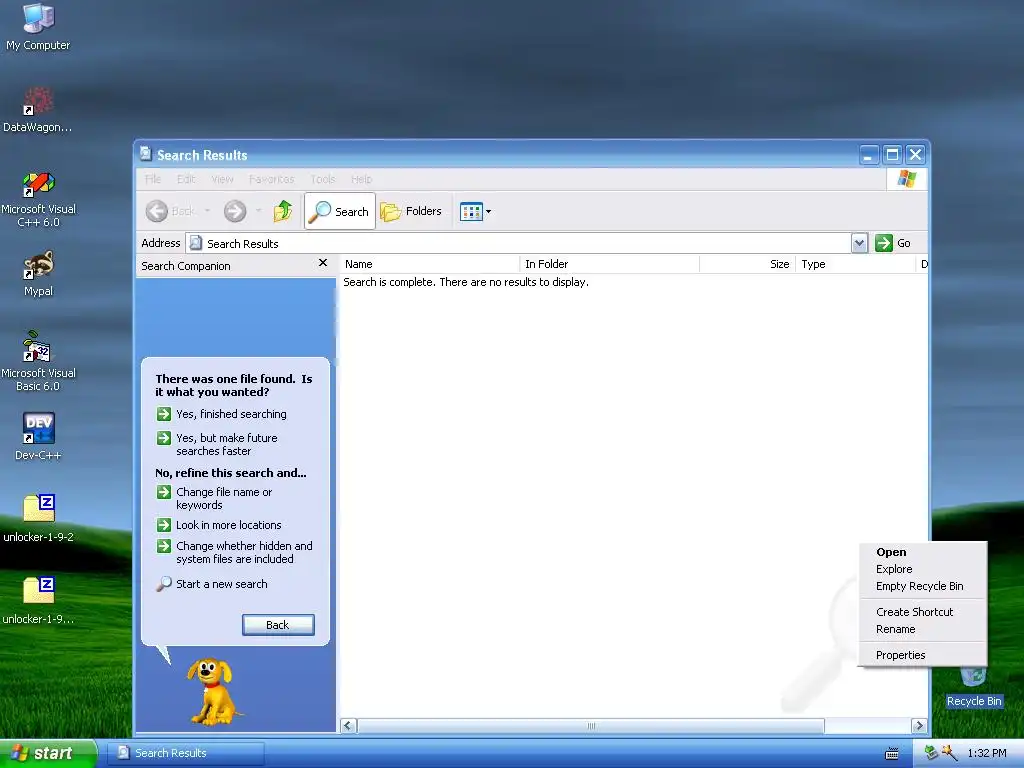Select unlocker-1-9-2 zip file icon
Viewport: 1024px width, 768px height.
[x=38, y=519]
